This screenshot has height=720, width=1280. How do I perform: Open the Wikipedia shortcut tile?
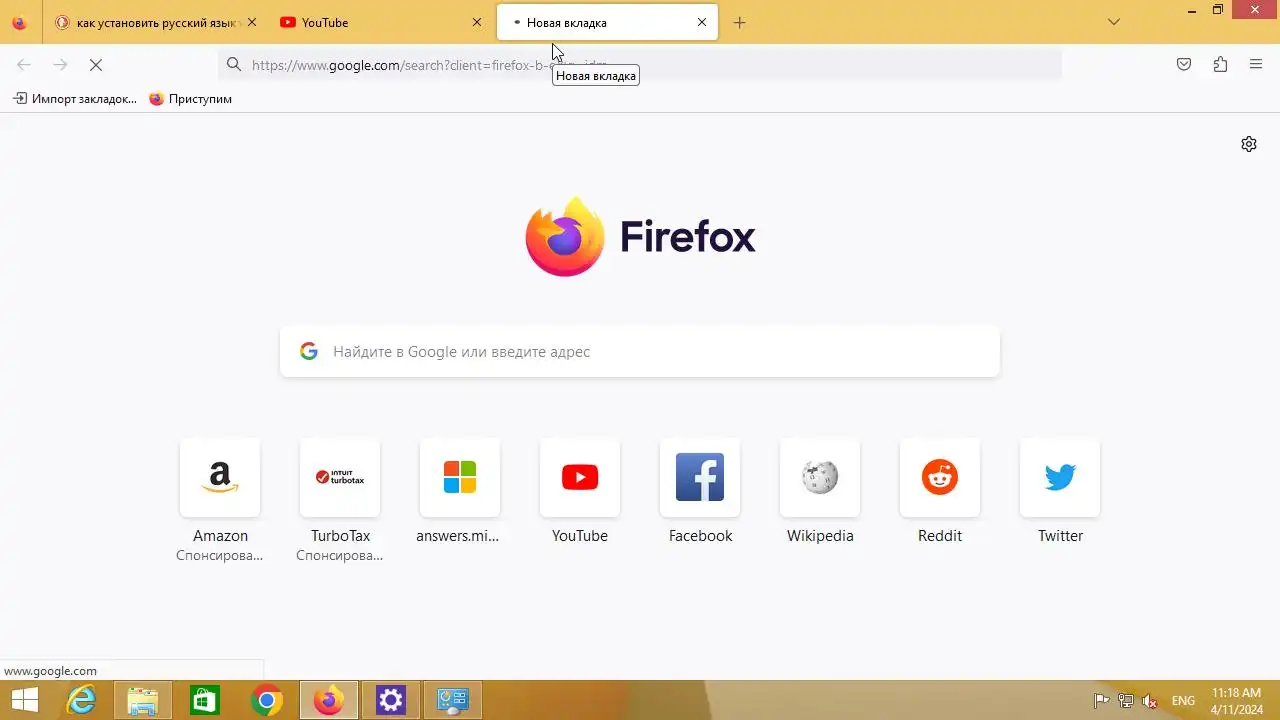820,478
